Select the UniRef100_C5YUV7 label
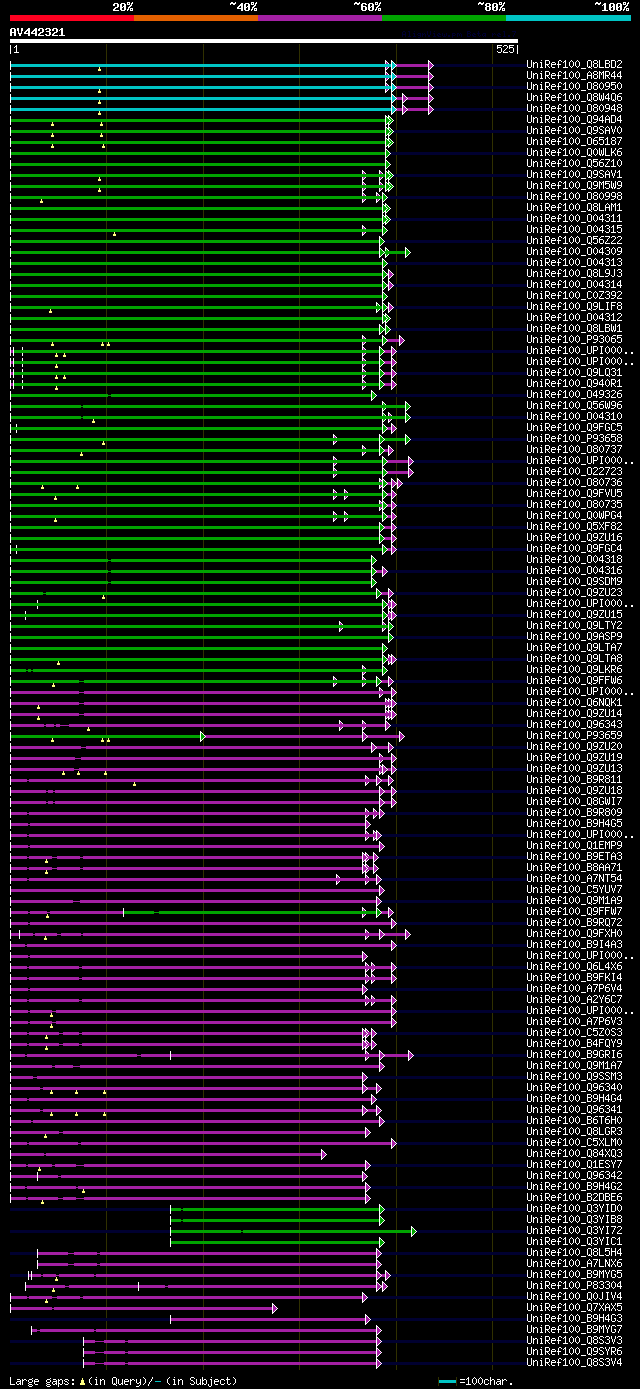The height and width of the screenshot is (1389, 640). click(x=574, y=890)
